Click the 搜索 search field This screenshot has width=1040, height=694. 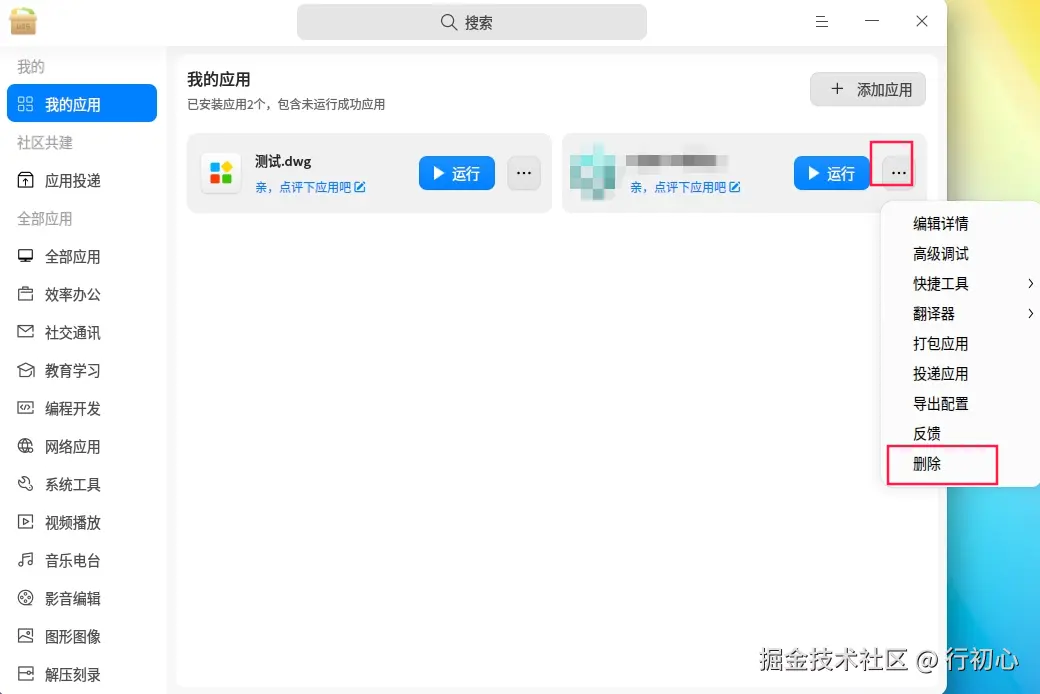click(472, 22)
